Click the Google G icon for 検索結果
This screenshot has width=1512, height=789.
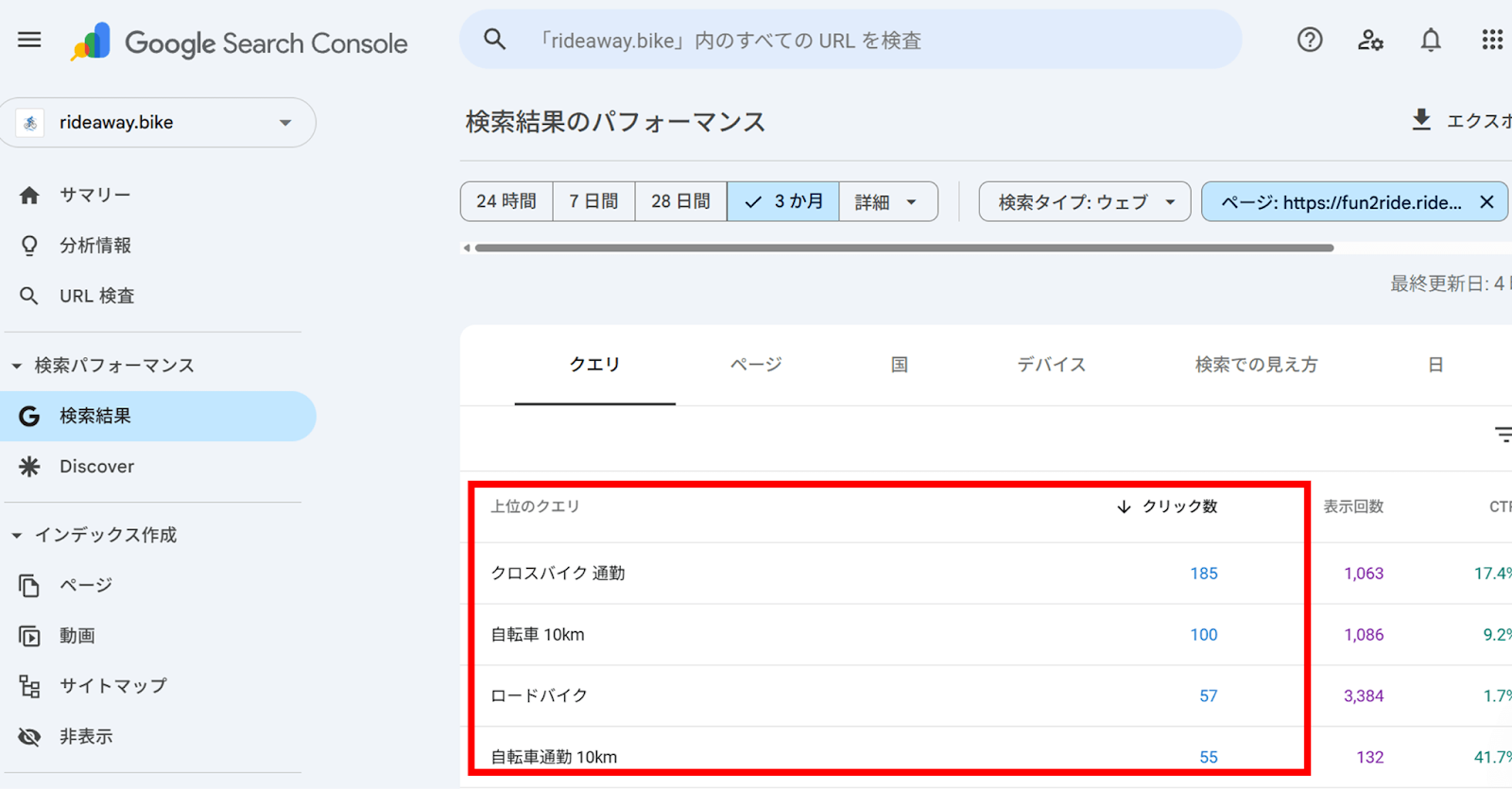[29, 416]
